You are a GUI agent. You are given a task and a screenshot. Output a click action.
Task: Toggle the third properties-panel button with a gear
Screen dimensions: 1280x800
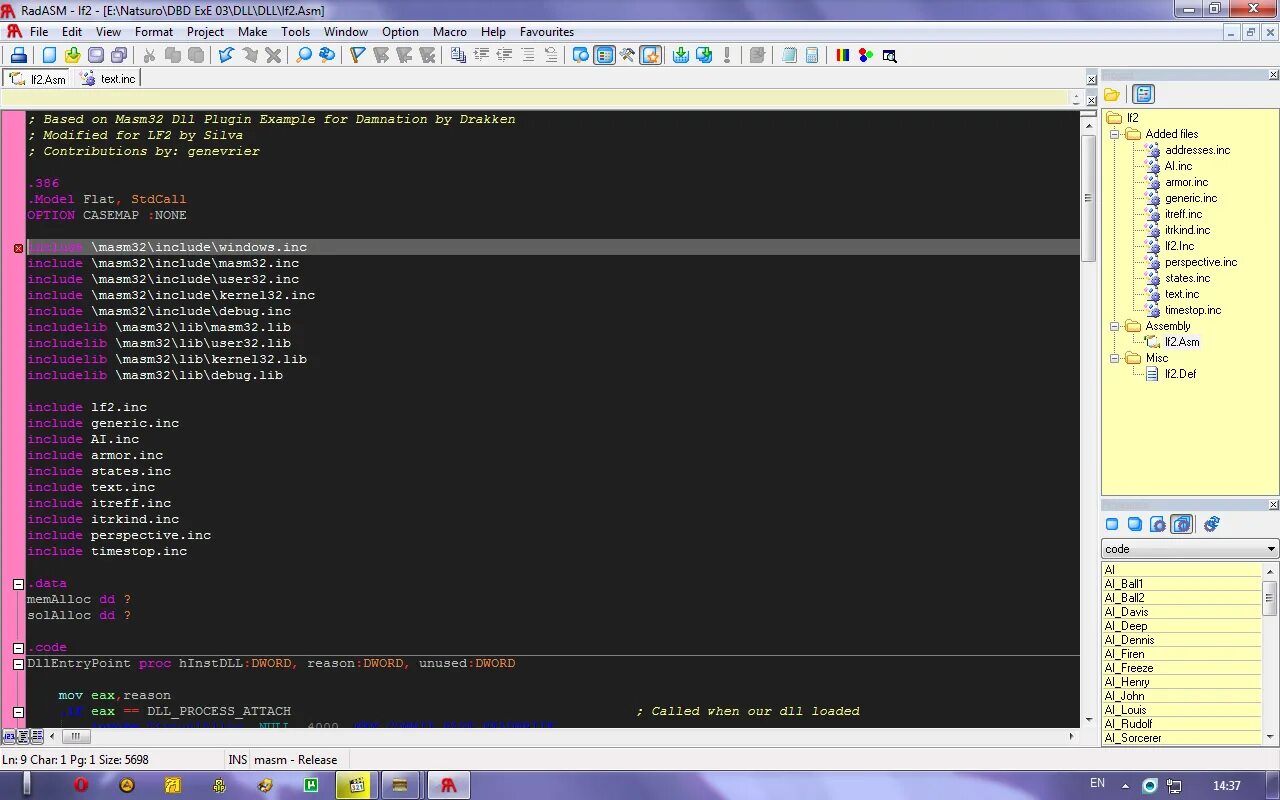pos(1158,524)
